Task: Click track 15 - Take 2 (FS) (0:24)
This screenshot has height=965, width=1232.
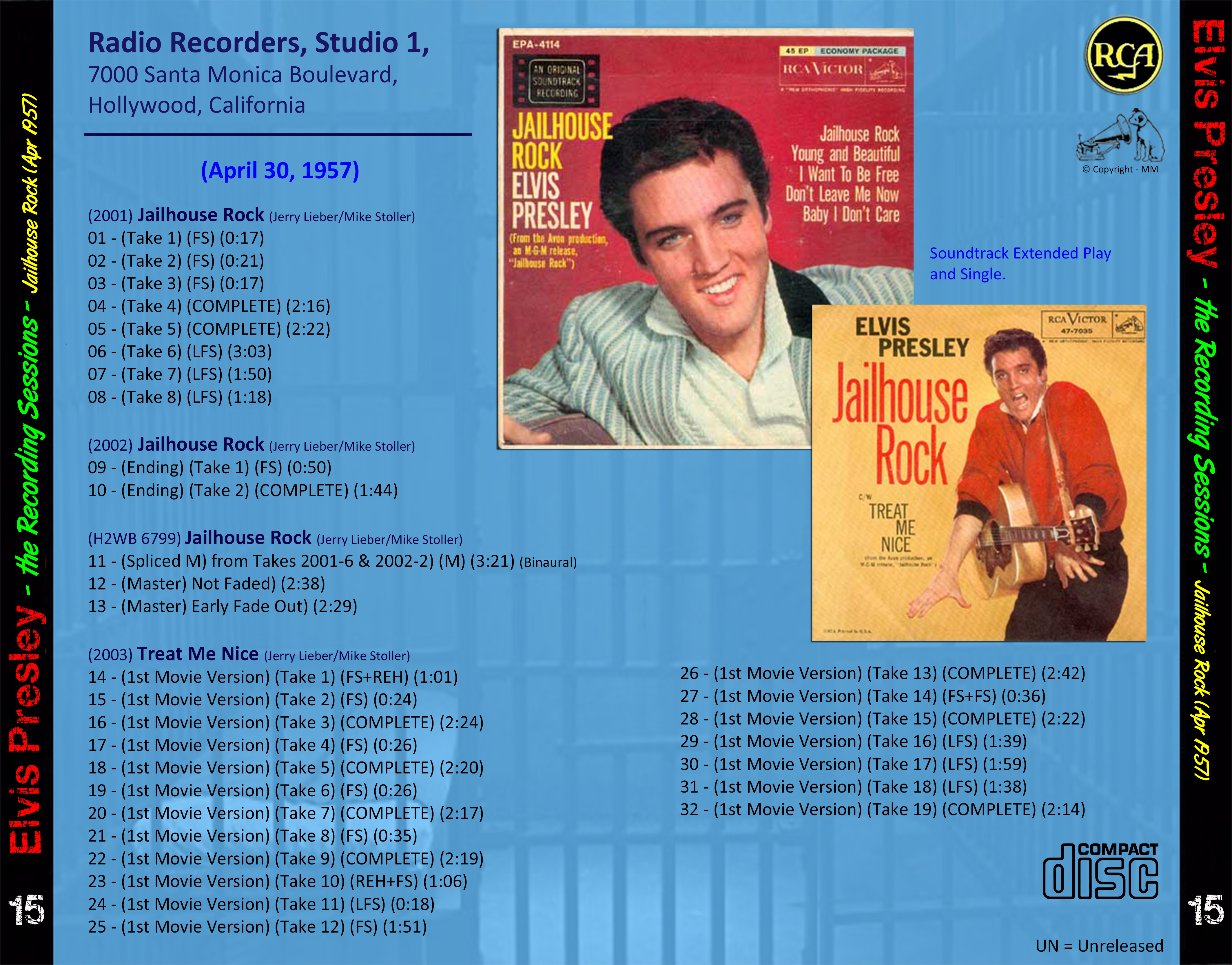Action: [x=252, y=700]
